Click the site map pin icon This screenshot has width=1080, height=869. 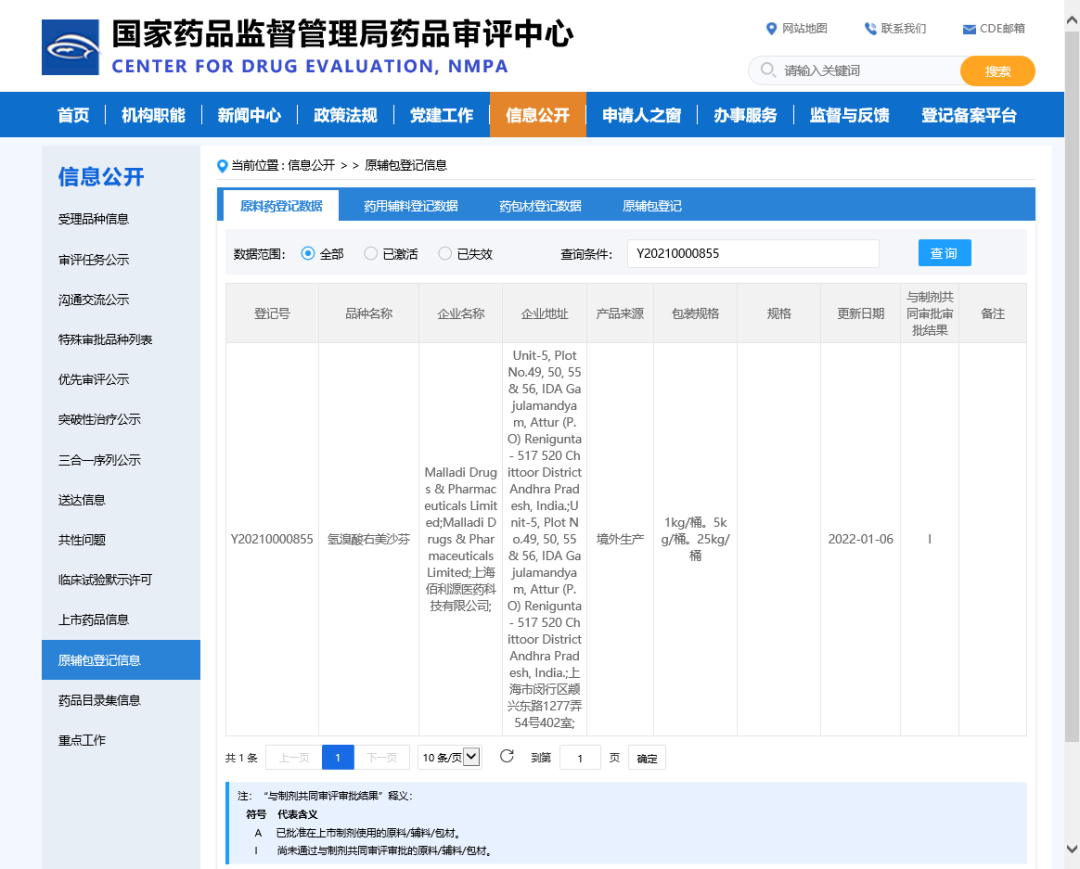(x=771, y=29)
